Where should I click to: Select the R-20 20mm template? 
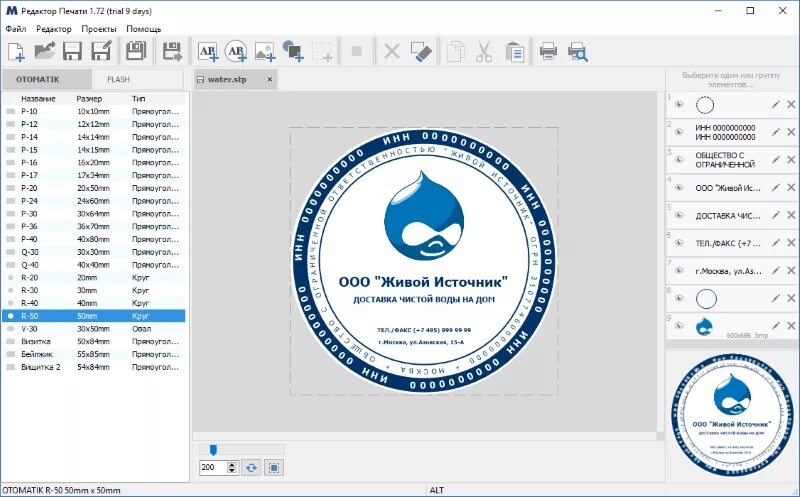(94, 278)
